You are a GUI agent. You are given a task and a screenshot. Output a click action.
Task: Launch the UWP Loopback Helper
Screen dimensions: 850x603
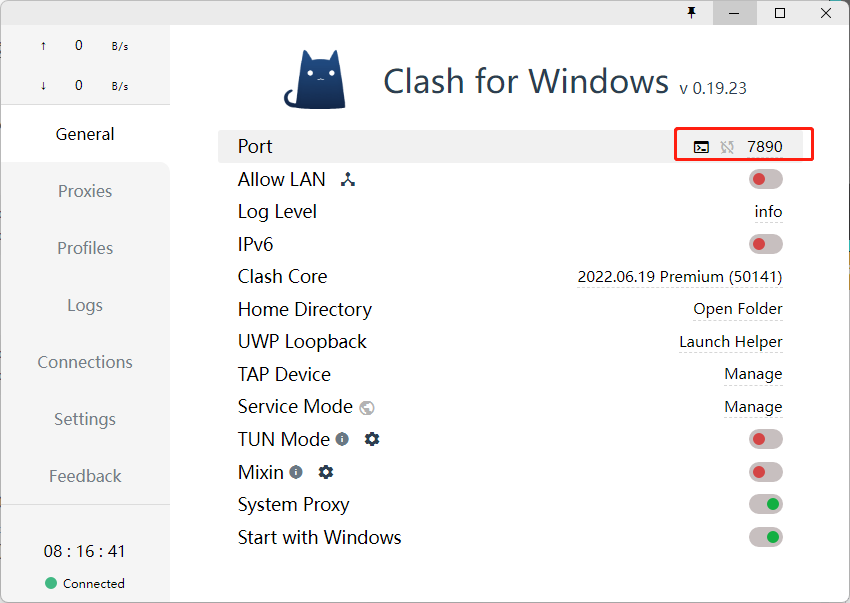[x=731, y=342]
